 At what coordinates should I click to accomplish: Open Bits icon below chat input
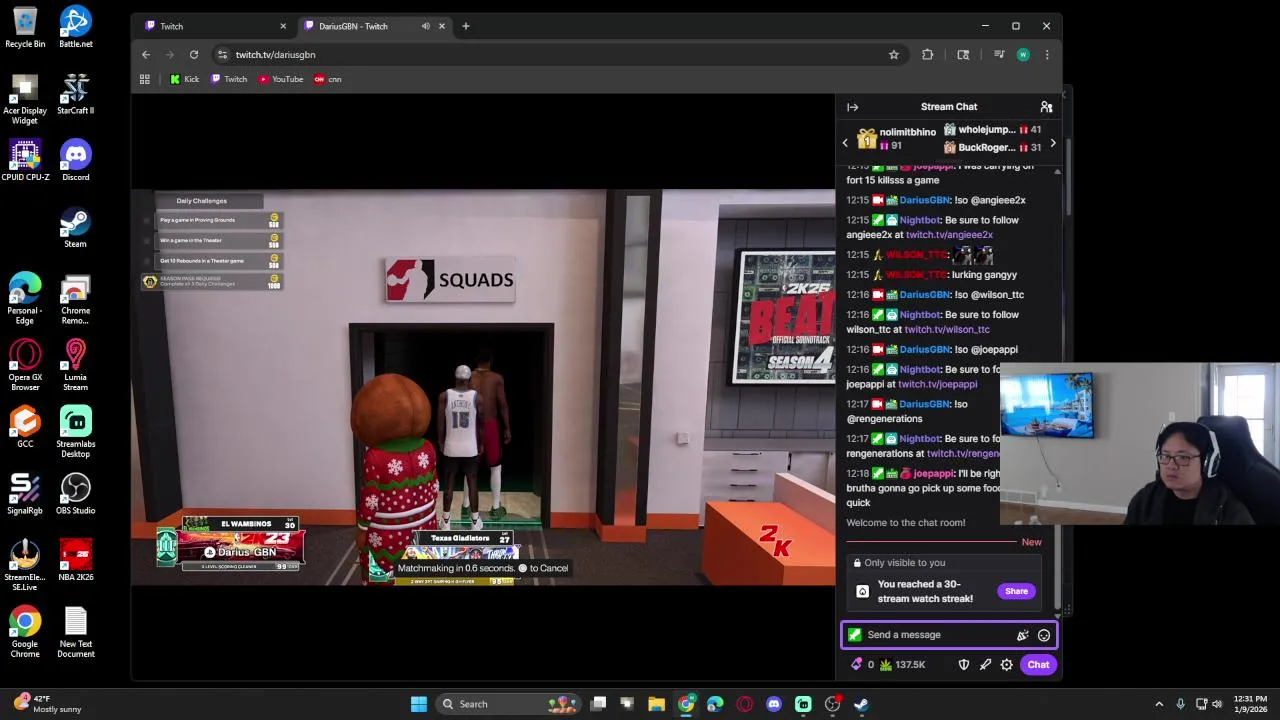[857, 665]
